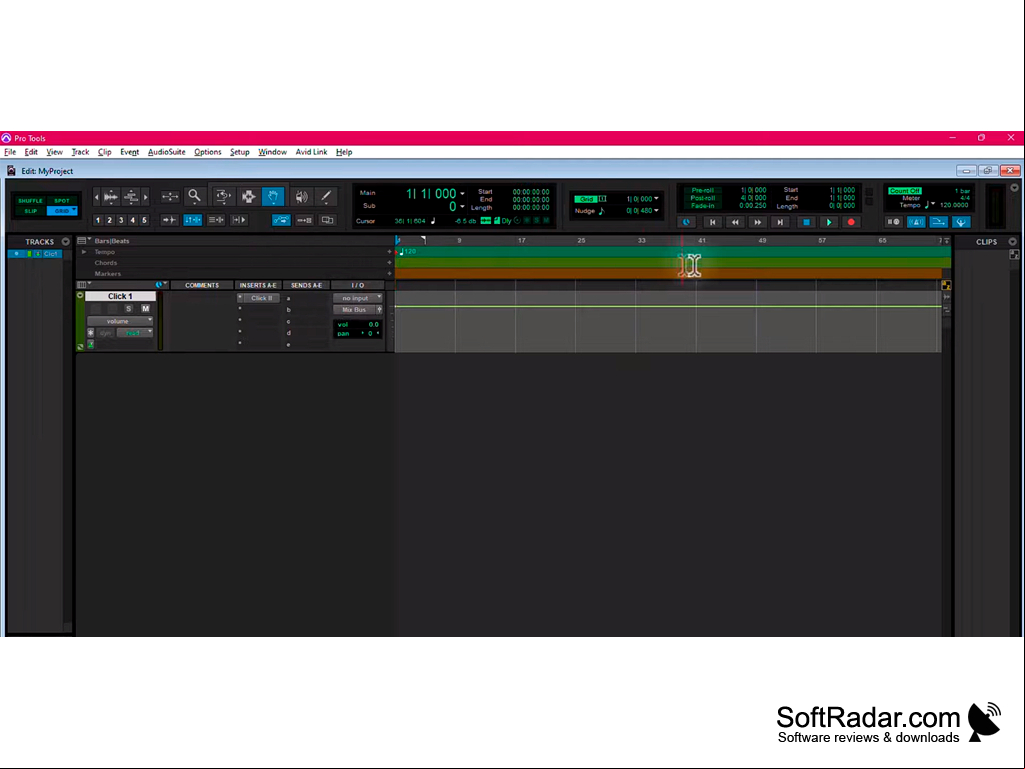Zoom out horizontally with the left arrow

pyautogui.click(x=97, y=196)
